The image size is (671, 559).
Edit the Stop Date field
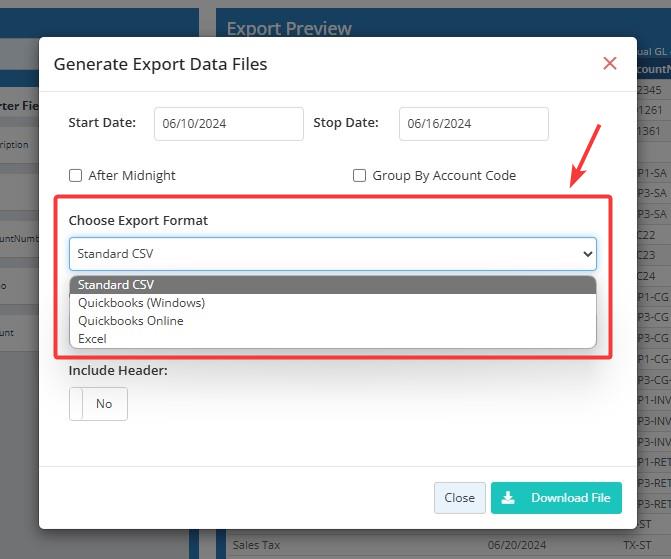pos(473,124)
